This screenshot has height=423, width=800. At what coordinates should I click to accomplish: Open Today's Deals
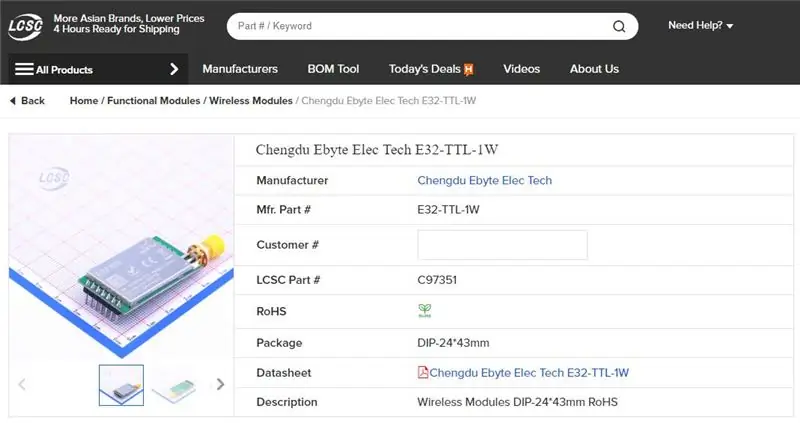click(x=424, y=69)
